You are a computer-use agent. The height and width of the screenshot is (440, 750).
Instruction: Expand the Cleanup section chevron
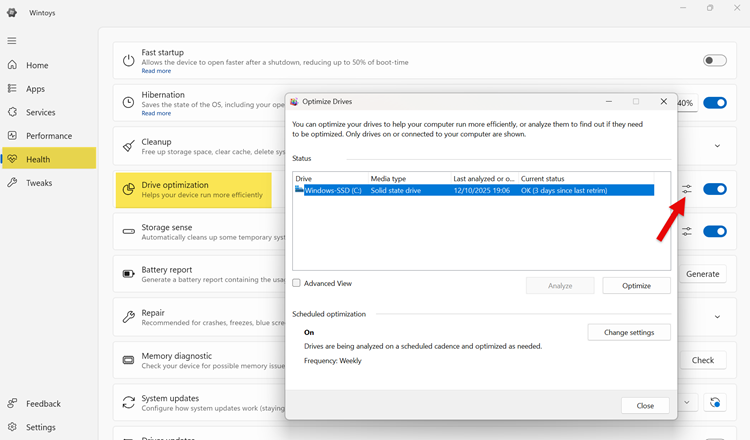coord(717,146)
